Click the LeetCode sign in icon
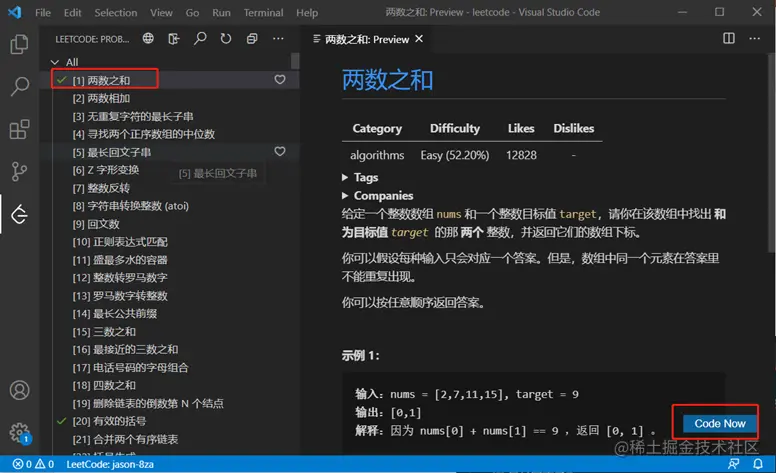 point(174,38)
